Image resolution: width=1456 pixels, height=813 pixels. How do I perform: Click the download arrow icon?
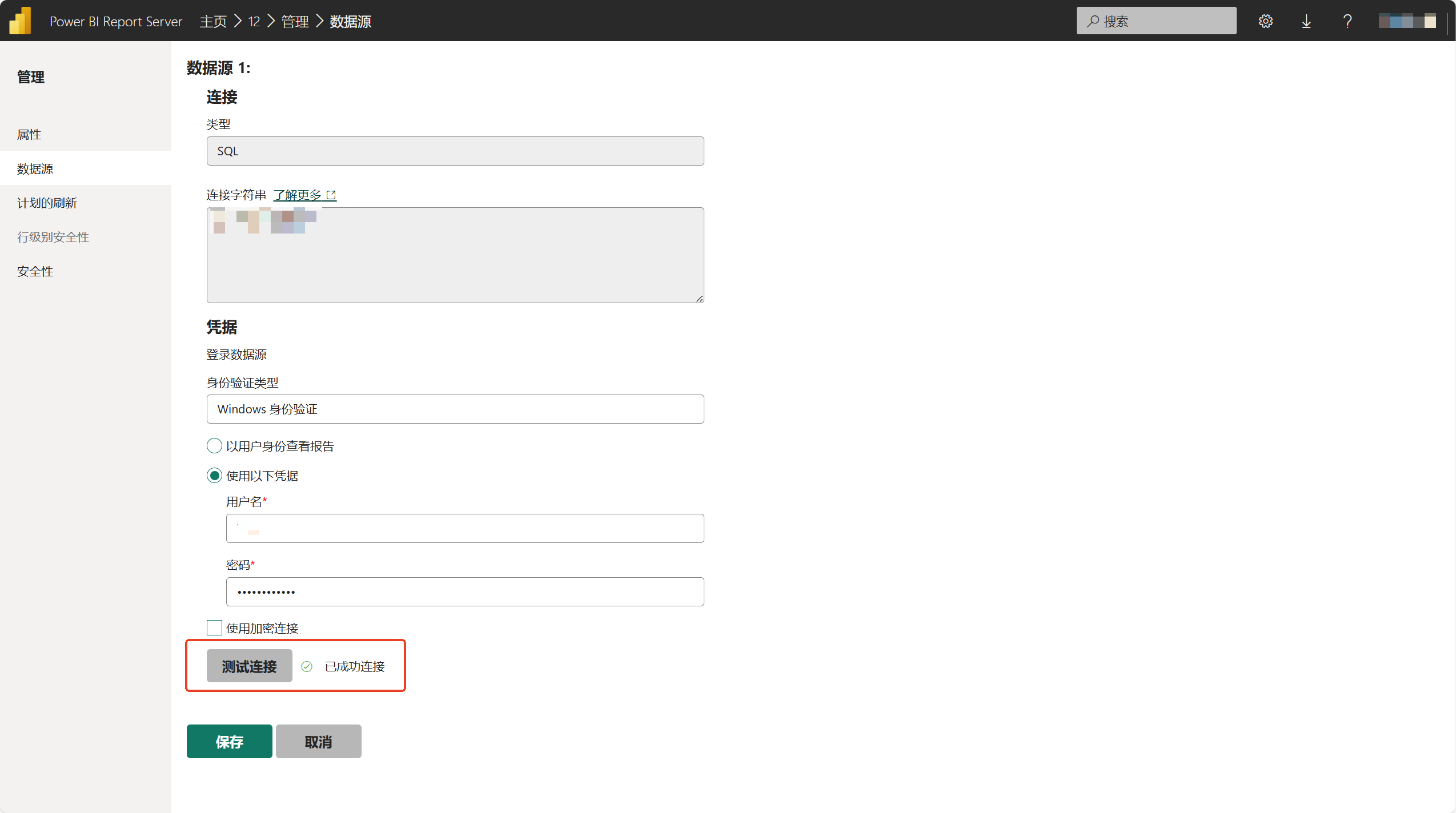pyautogui.click(x=1306, y=21)
